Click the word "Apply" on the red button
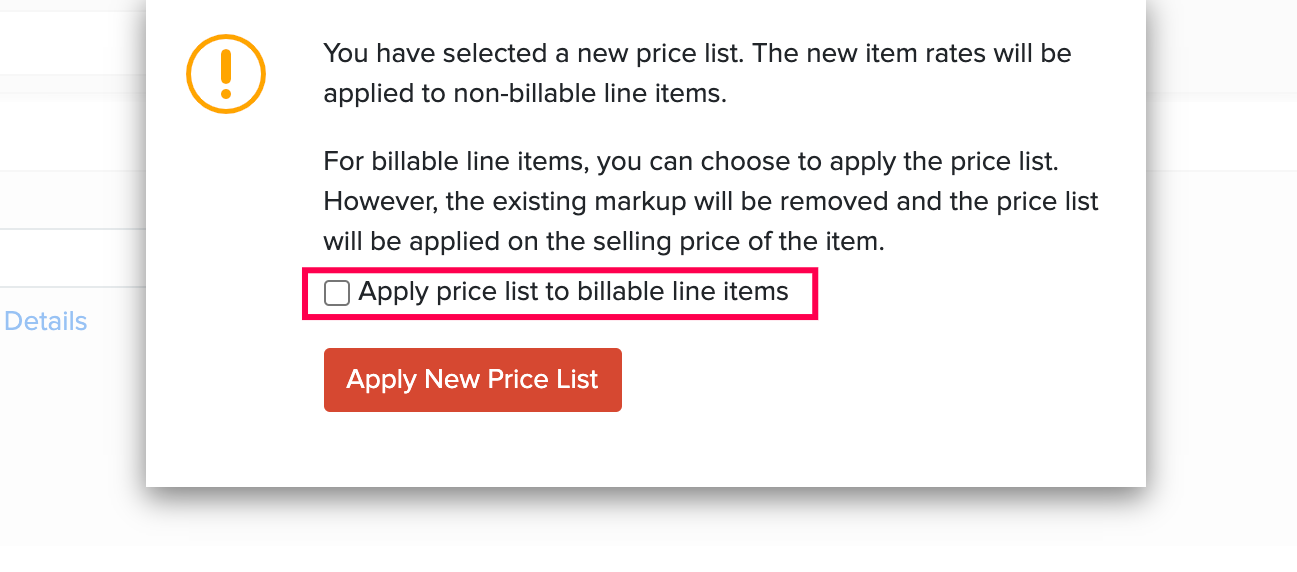1297x572 pixels. pyautogui.click(x=381, y=380)
